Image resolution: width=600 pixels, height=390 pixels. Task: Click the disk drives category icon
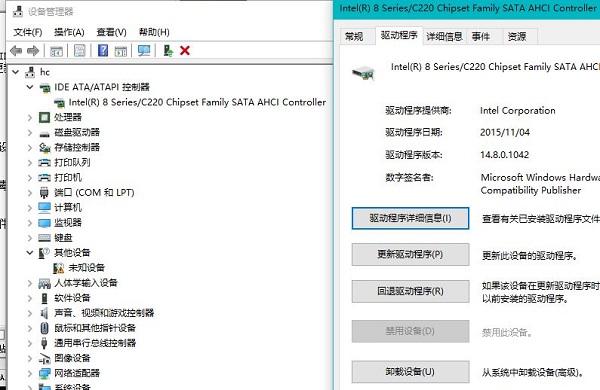click(x=44, y=133)
